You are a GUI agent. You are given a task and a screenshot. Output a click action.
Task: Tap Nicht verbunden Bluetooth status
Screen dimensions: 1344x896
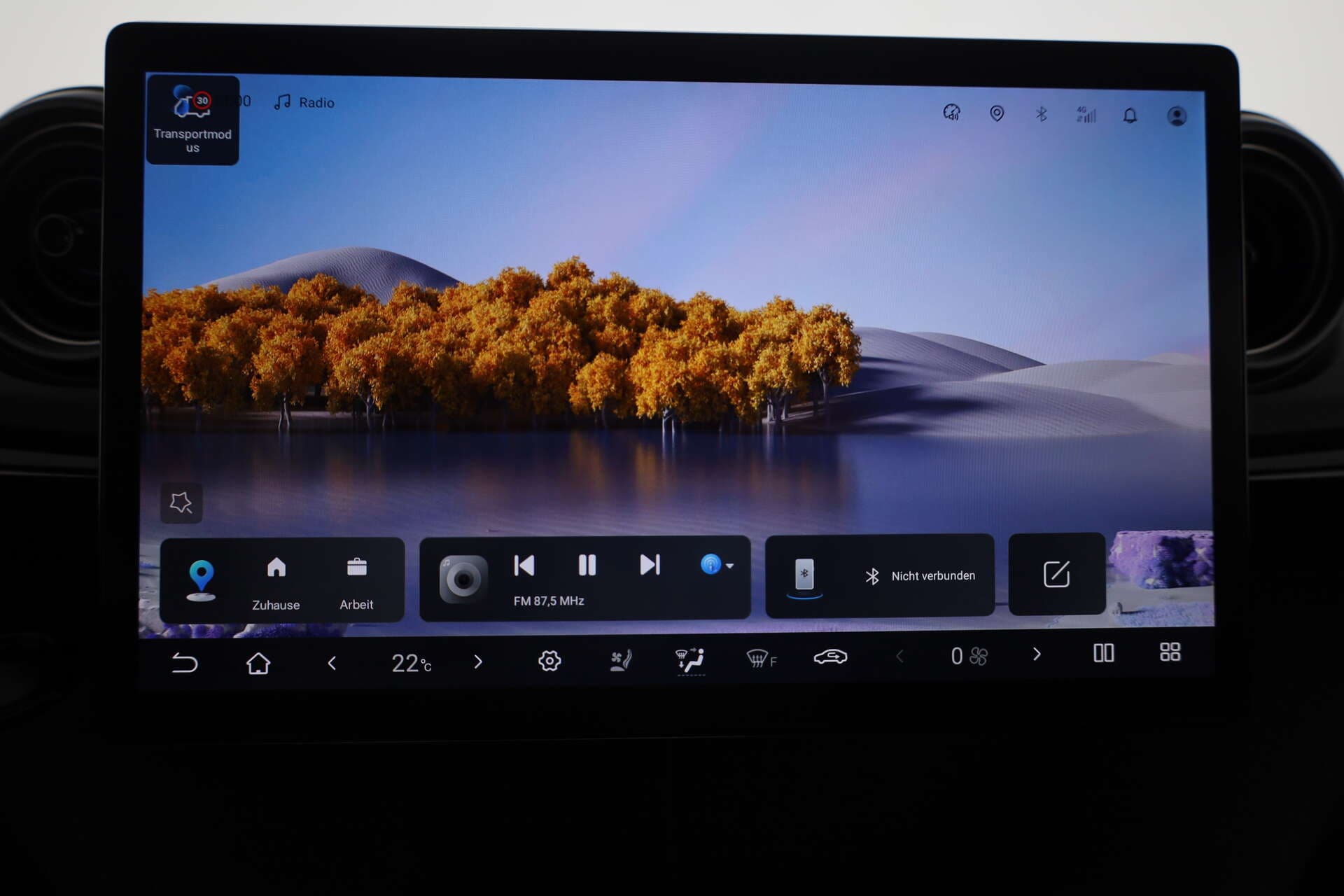(x=920, y=576)
